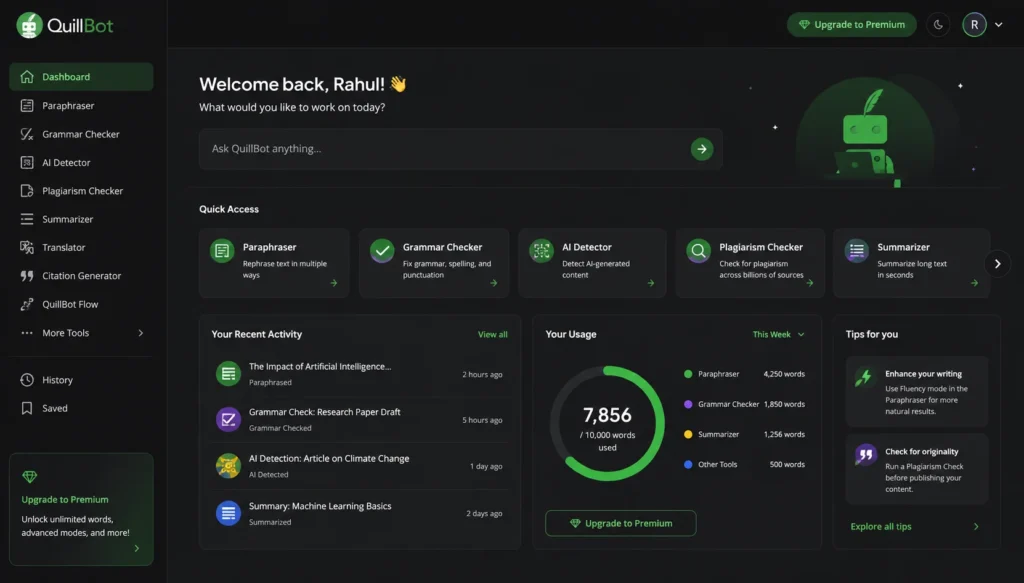Image resolution: width=1024 pixels, height=583 pixels.
Task: Open Grammar Checker card arrow in Quick Access
Action: 494,283
